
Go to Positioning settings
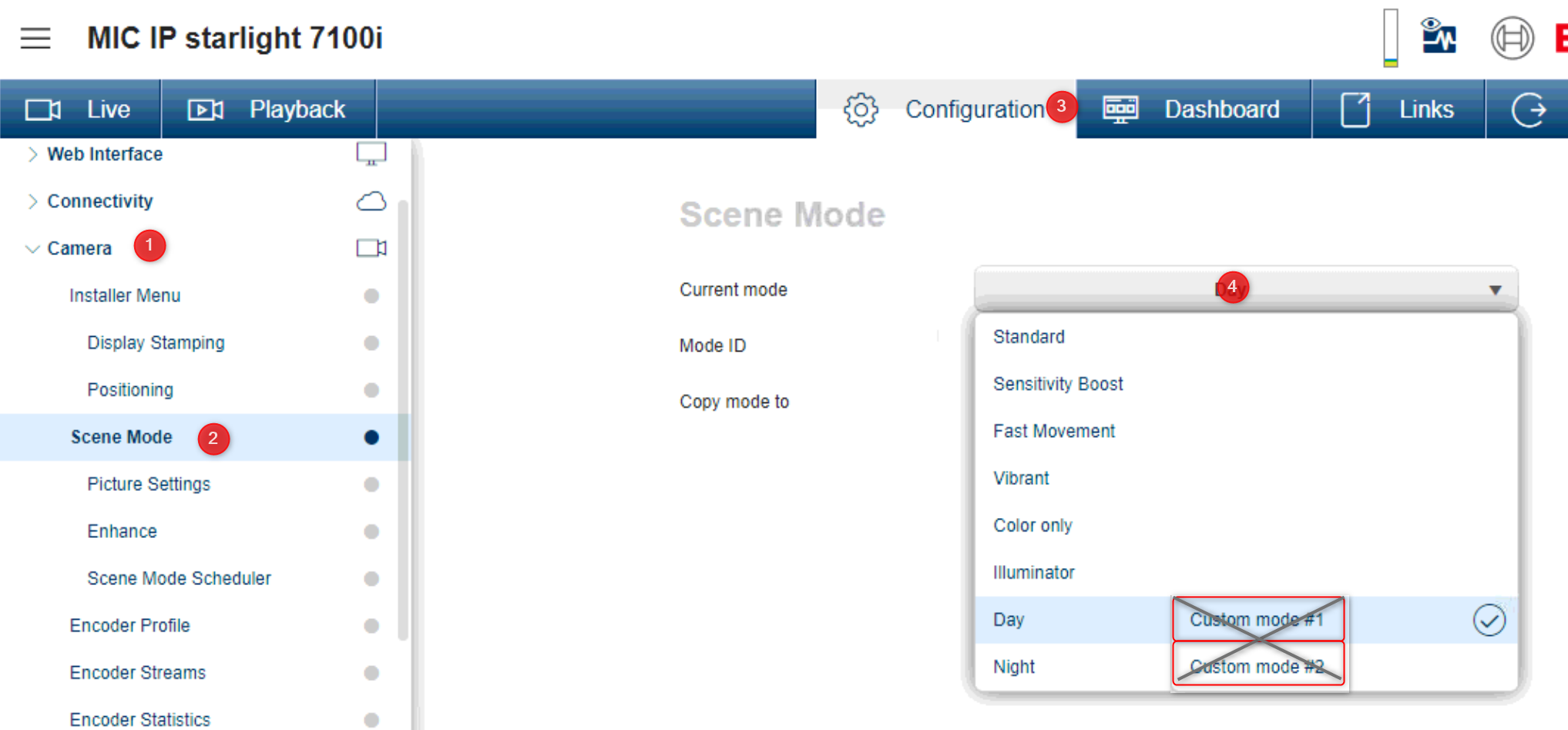pyautogui.click(x=130, y=390)
